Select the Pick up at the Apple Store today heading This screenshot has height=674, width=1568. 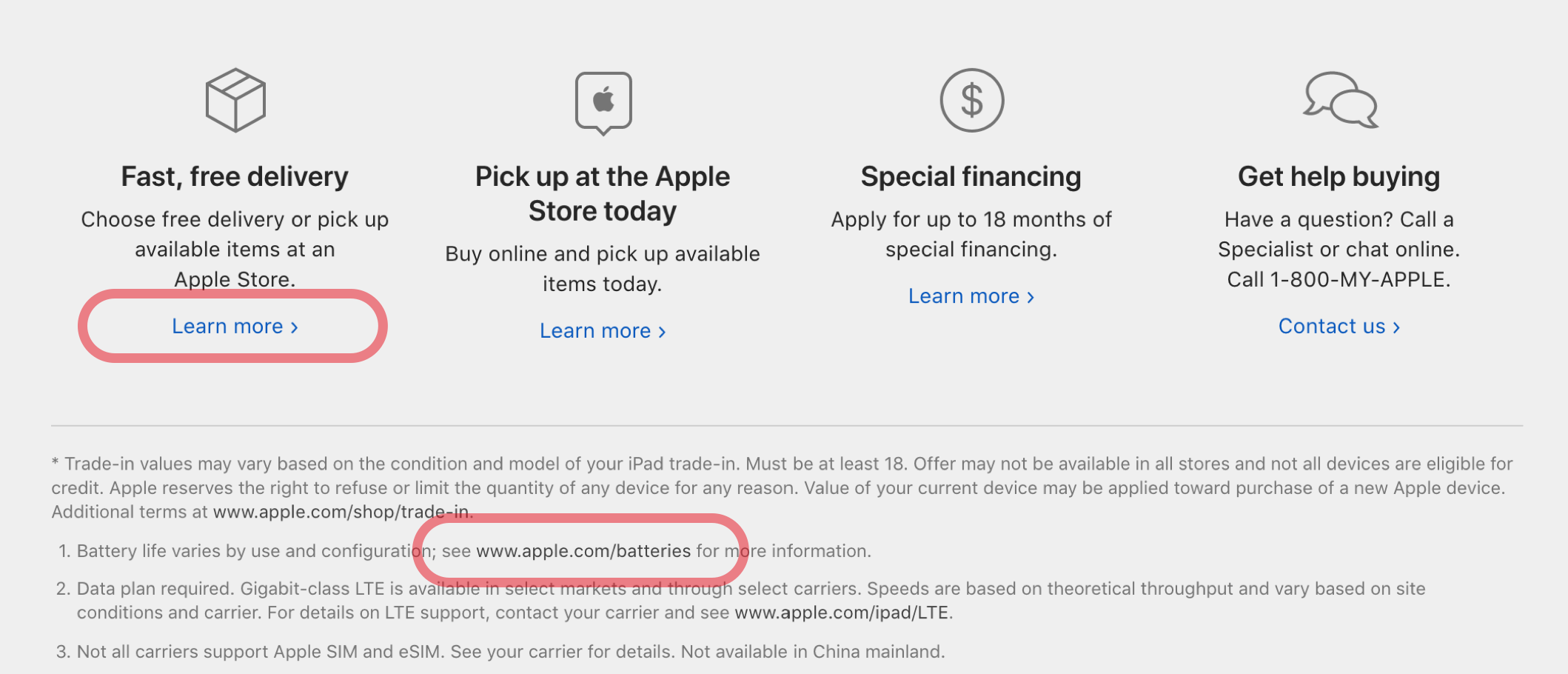pyautogui.click(x=603, y=194)
